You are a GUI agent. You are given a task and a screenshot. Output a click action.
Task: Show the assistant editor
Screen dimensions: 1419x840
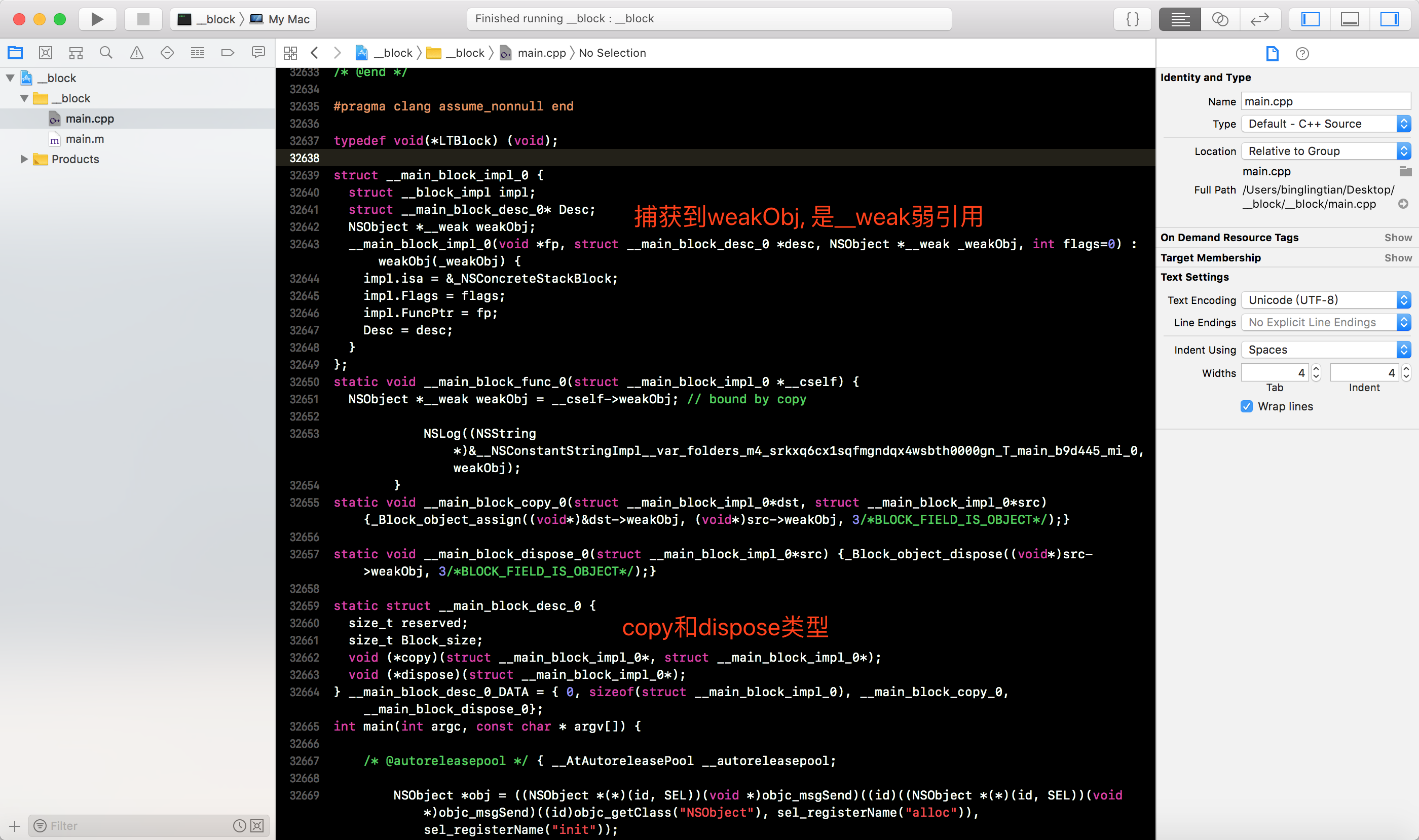pyautogui.click(x=1220, y=19)
